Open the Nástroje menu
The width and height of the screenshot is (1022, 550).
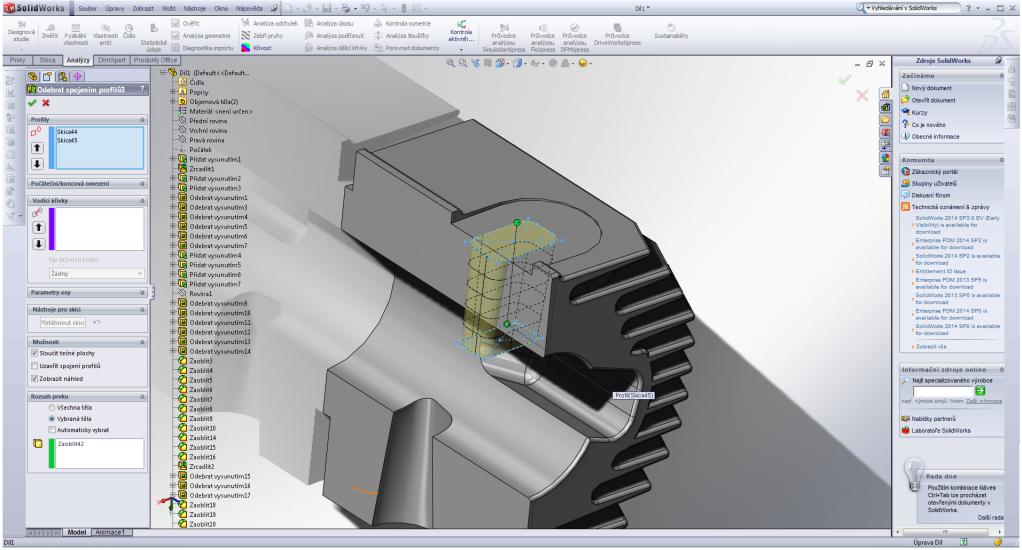click(194, 8)
